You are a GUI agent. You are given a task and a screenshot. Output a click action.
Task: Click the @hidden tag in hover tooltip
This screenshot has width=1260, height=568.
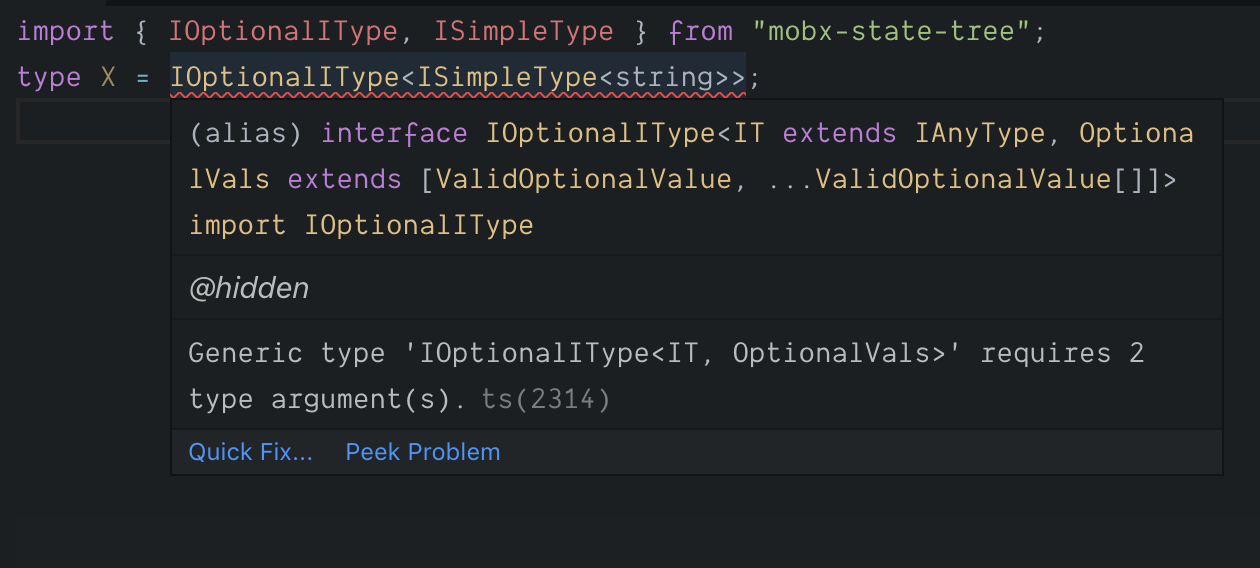[249, 289]
